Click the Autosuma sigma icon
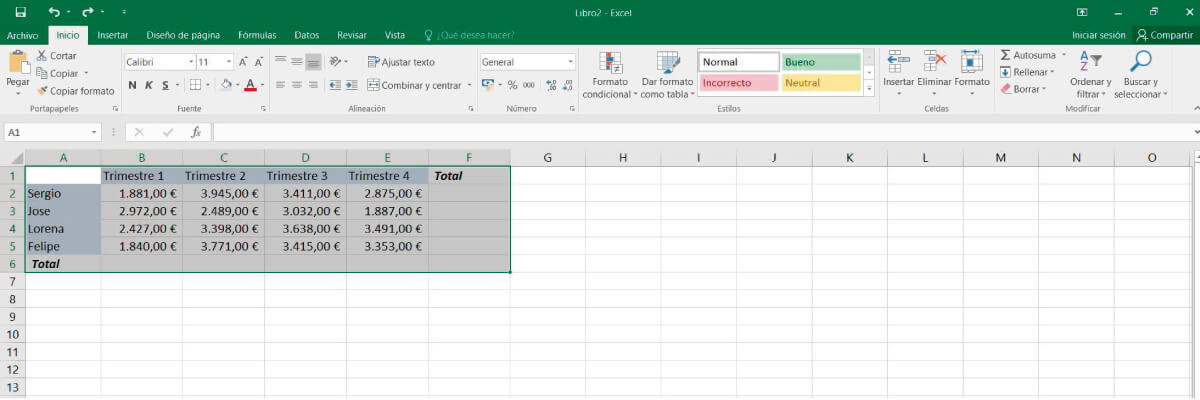1200x400 pixels. (x=1006, y=55)
